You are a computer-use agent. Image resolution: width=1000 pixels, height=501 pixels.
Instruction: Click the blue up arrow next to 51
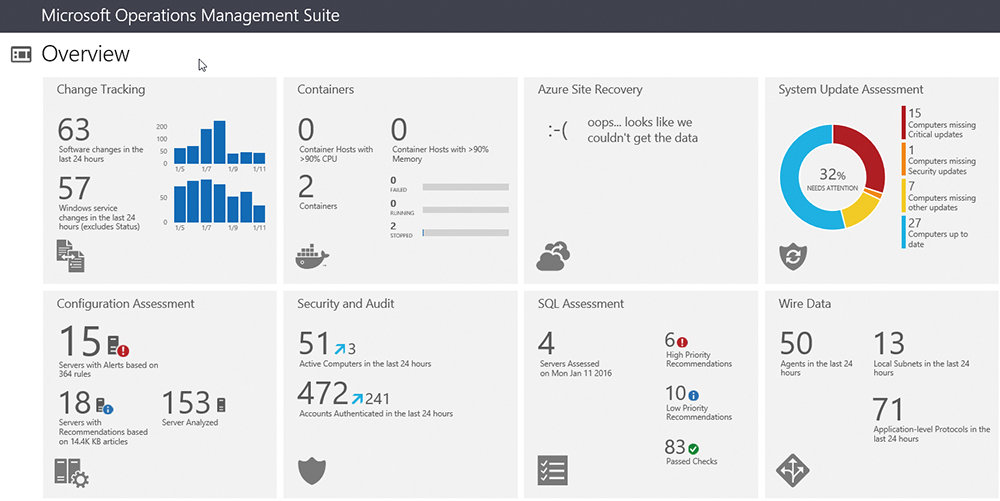pyautogui.click(x=341, y=348)
